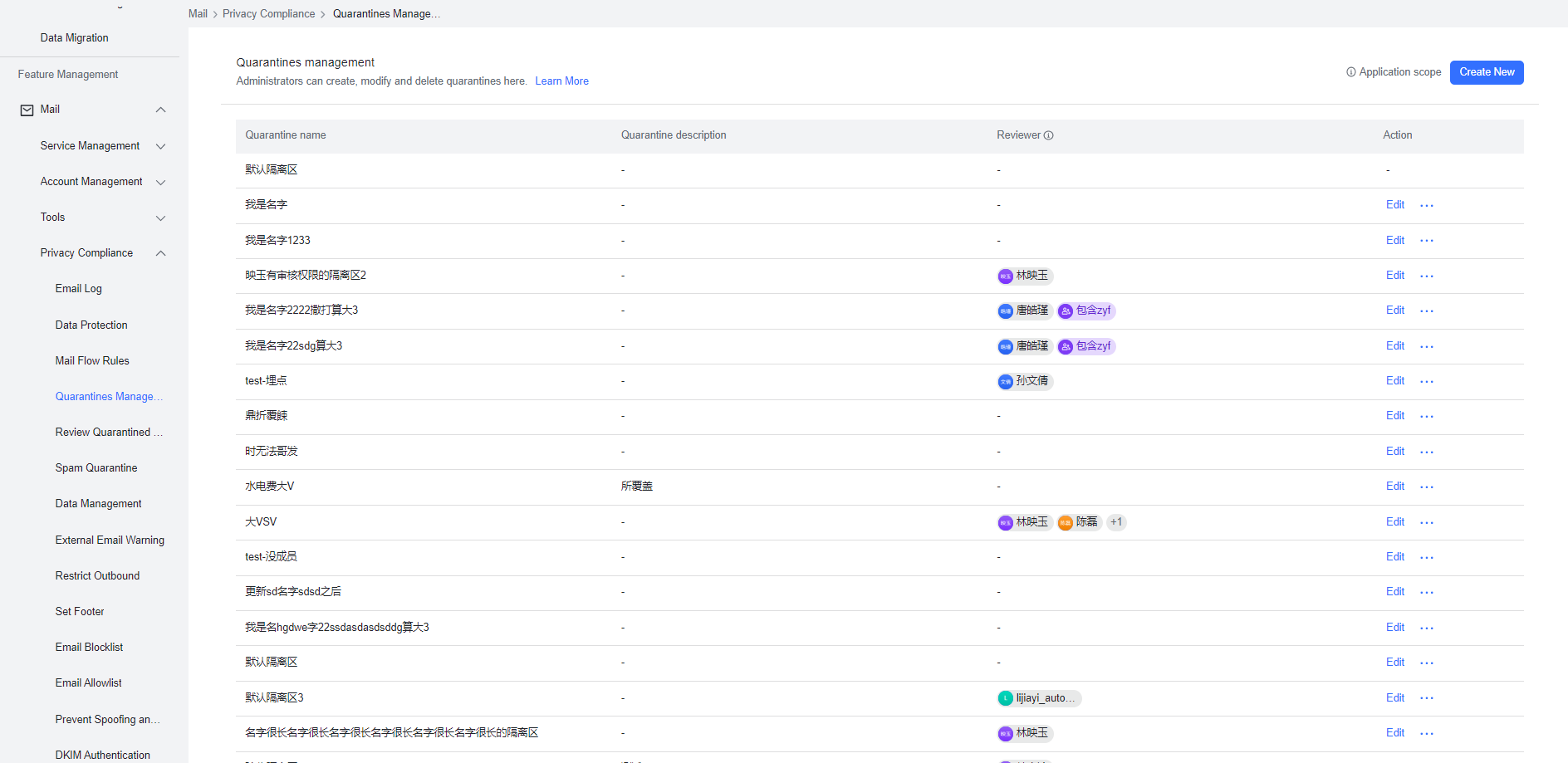Select Email Blocklist from sidebar

[x=89, y=647]
